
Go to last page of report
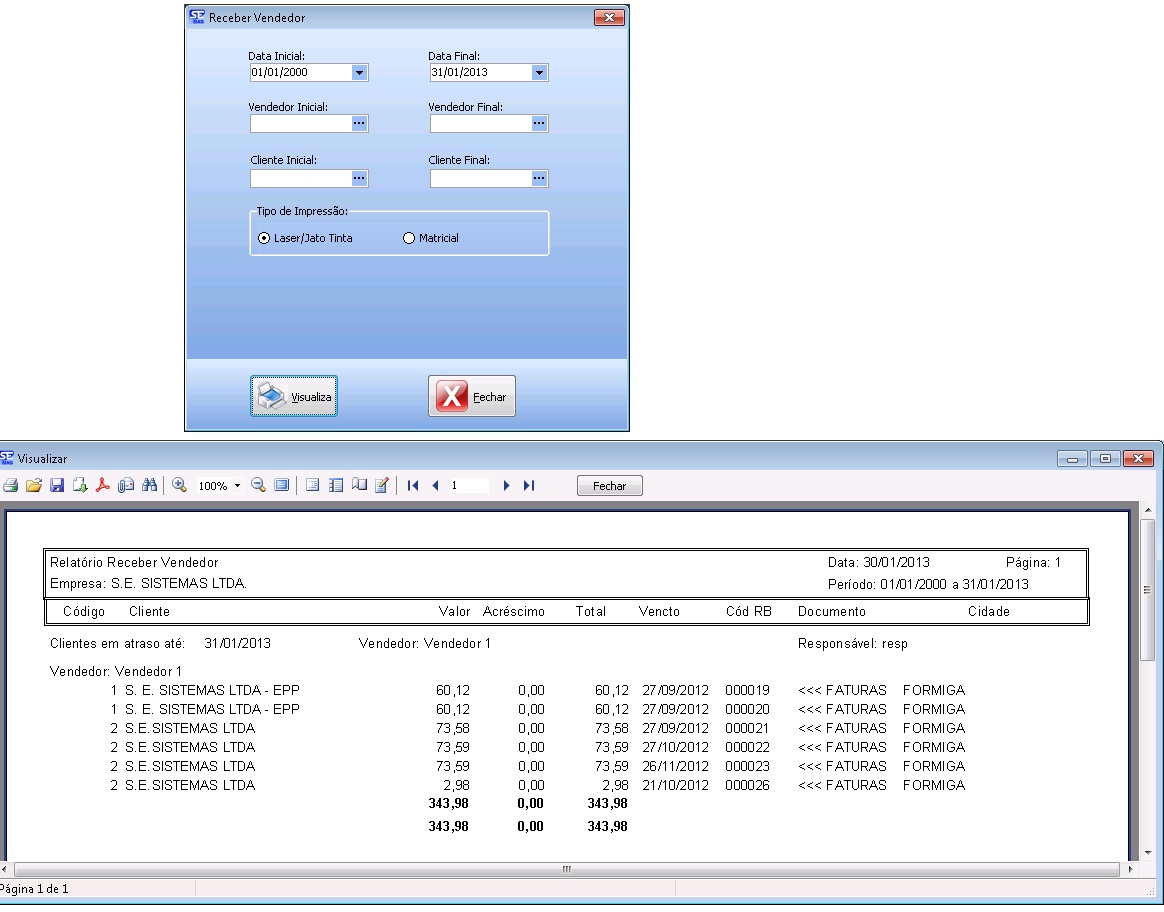(529, 485)
